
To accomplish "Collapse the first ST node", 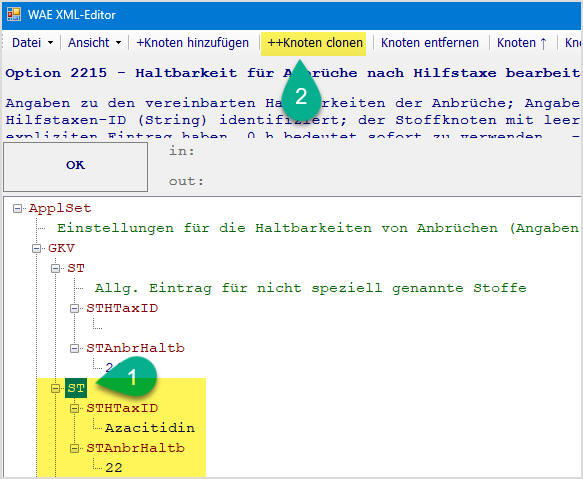I will point(55,268).
